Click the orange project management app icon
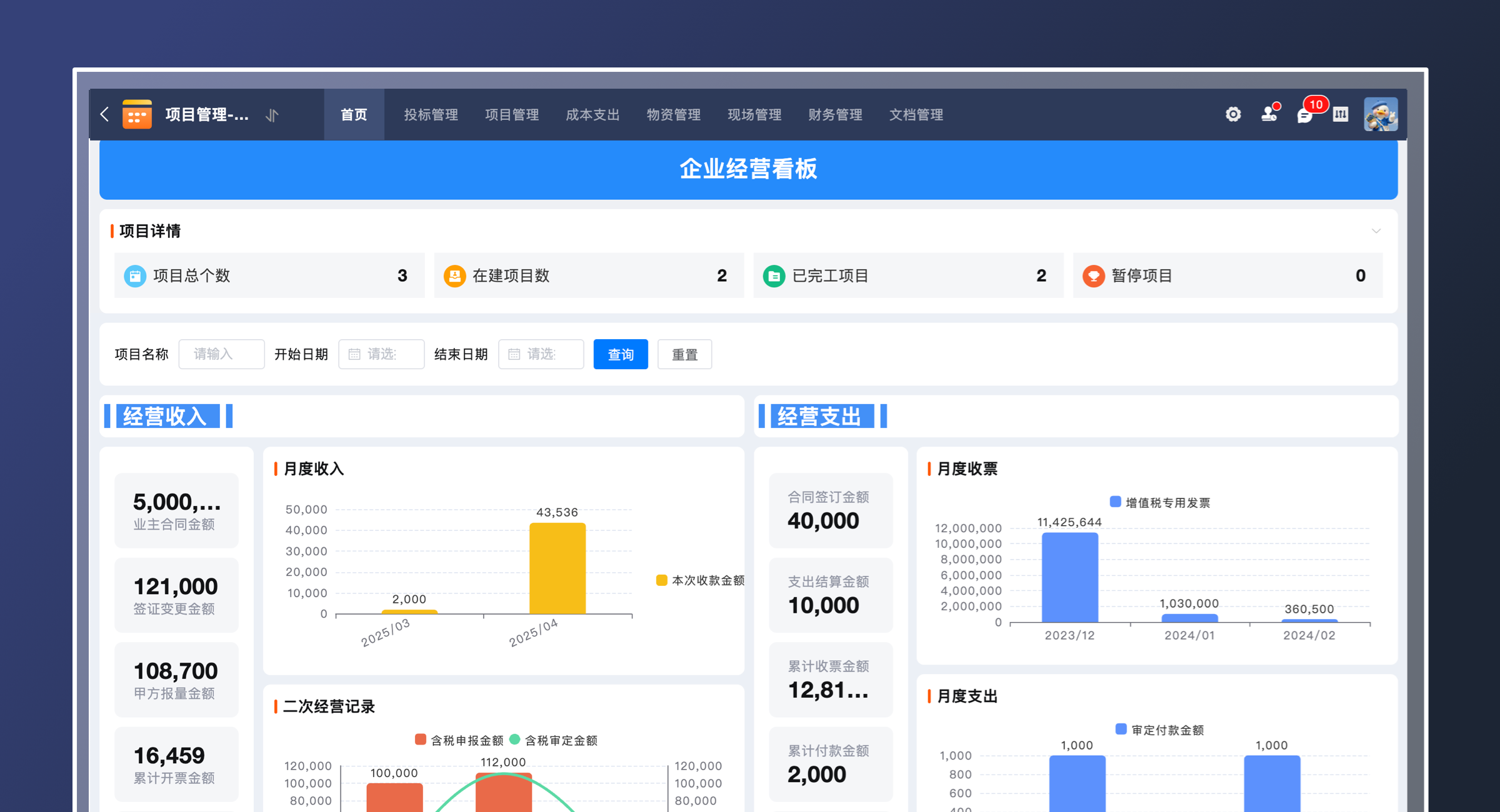 point(137,114)
